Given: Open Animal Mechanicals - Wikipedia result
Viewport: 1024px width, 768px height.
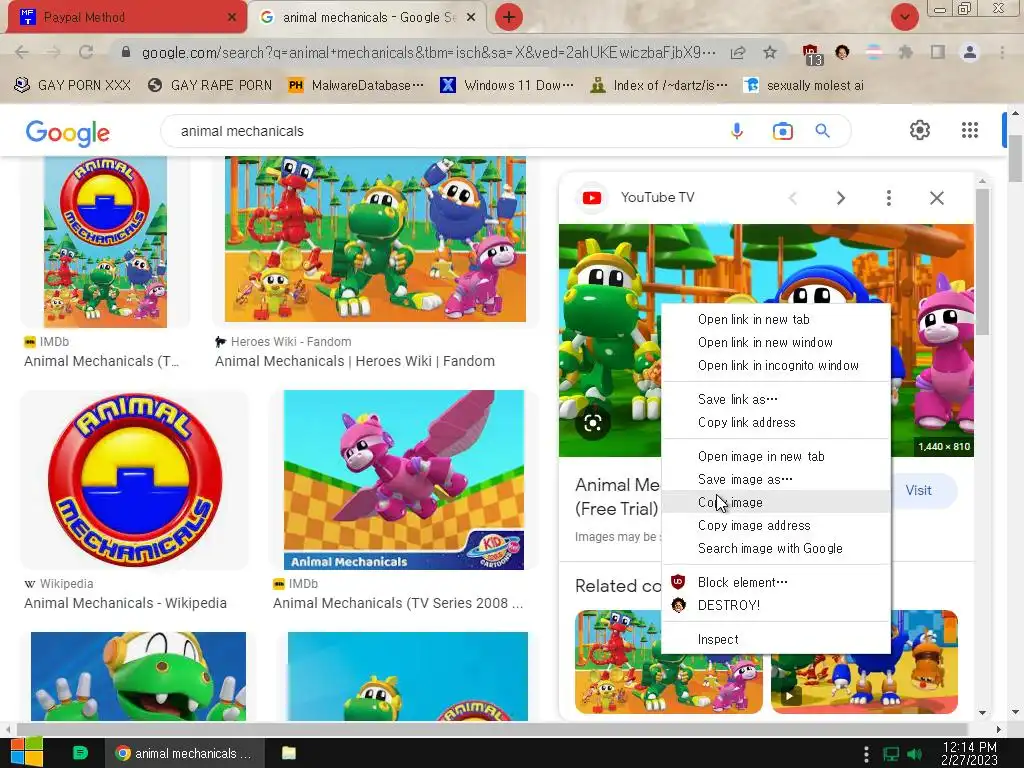Looking at the screenshot, I should [125, 603].
